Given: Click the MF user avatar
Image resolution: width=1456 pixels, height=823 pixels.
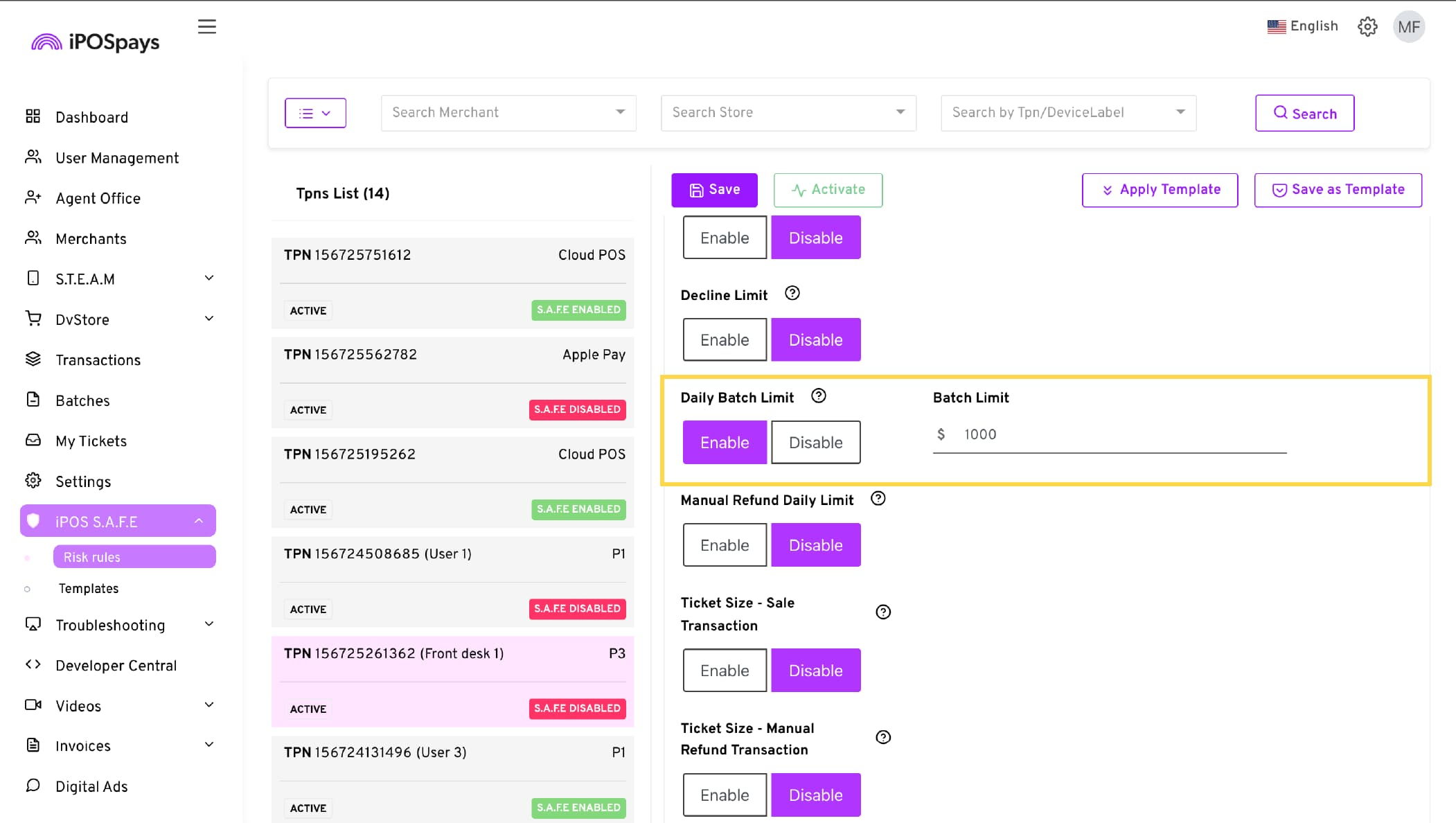Looking at the screenshot, I should tap(1409, 27).
